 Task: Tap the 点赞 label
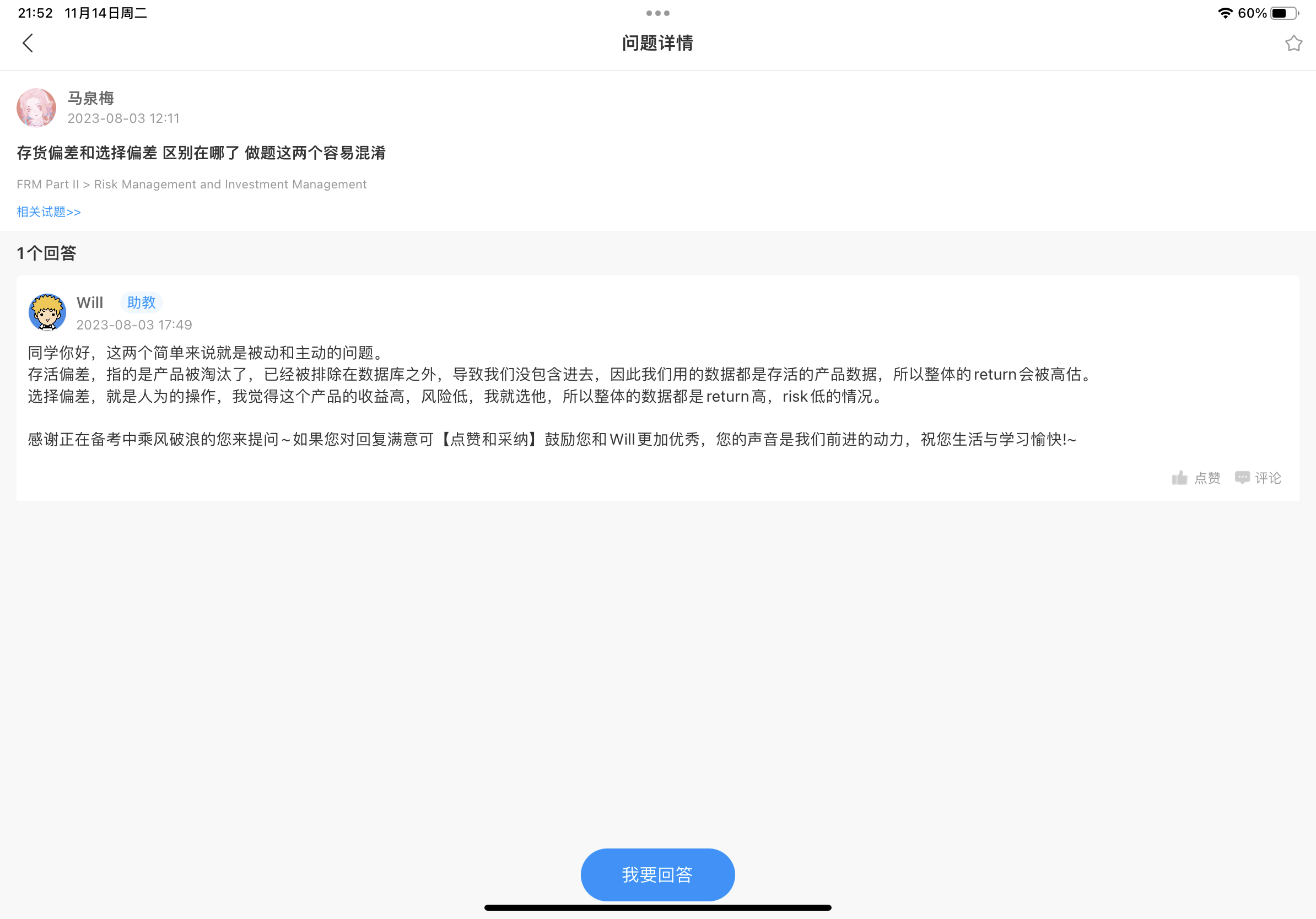pos(1207,478)
